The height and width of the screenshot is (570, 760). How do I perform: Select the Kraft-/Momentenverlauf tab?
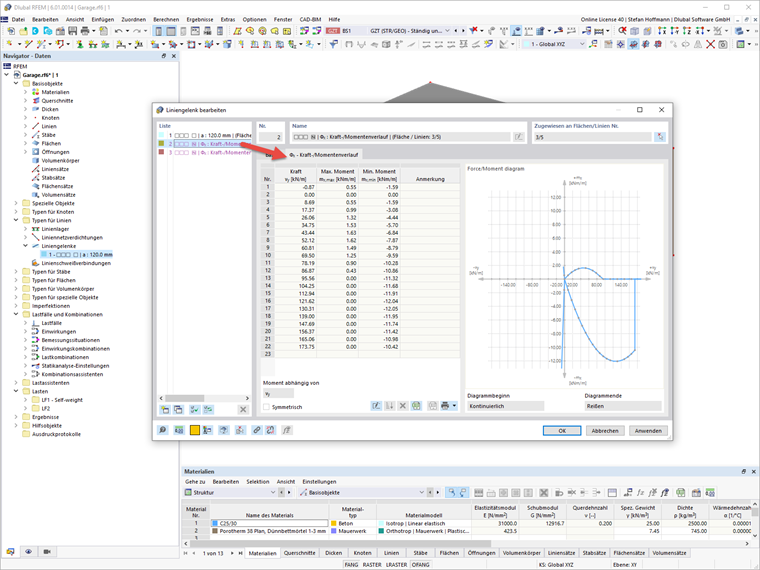[x=323, y=155]
